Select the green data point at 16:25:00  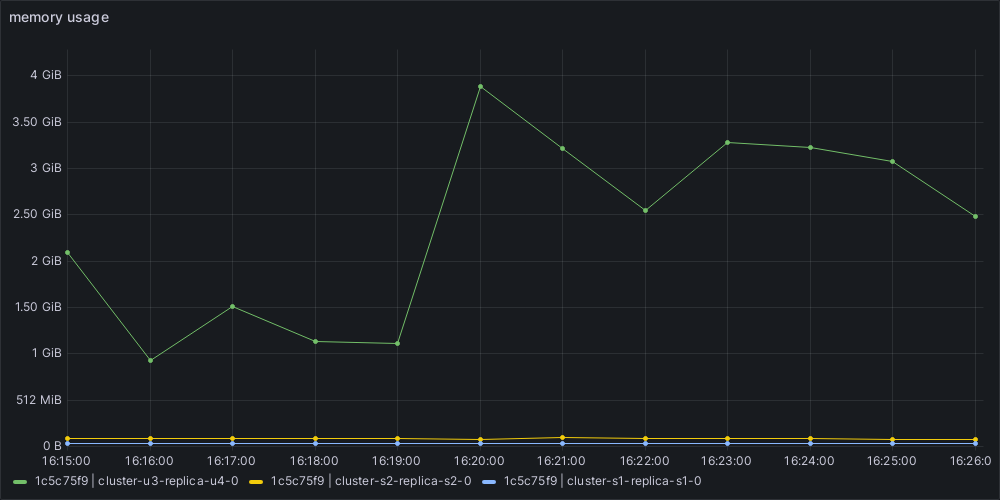point(892,161)
